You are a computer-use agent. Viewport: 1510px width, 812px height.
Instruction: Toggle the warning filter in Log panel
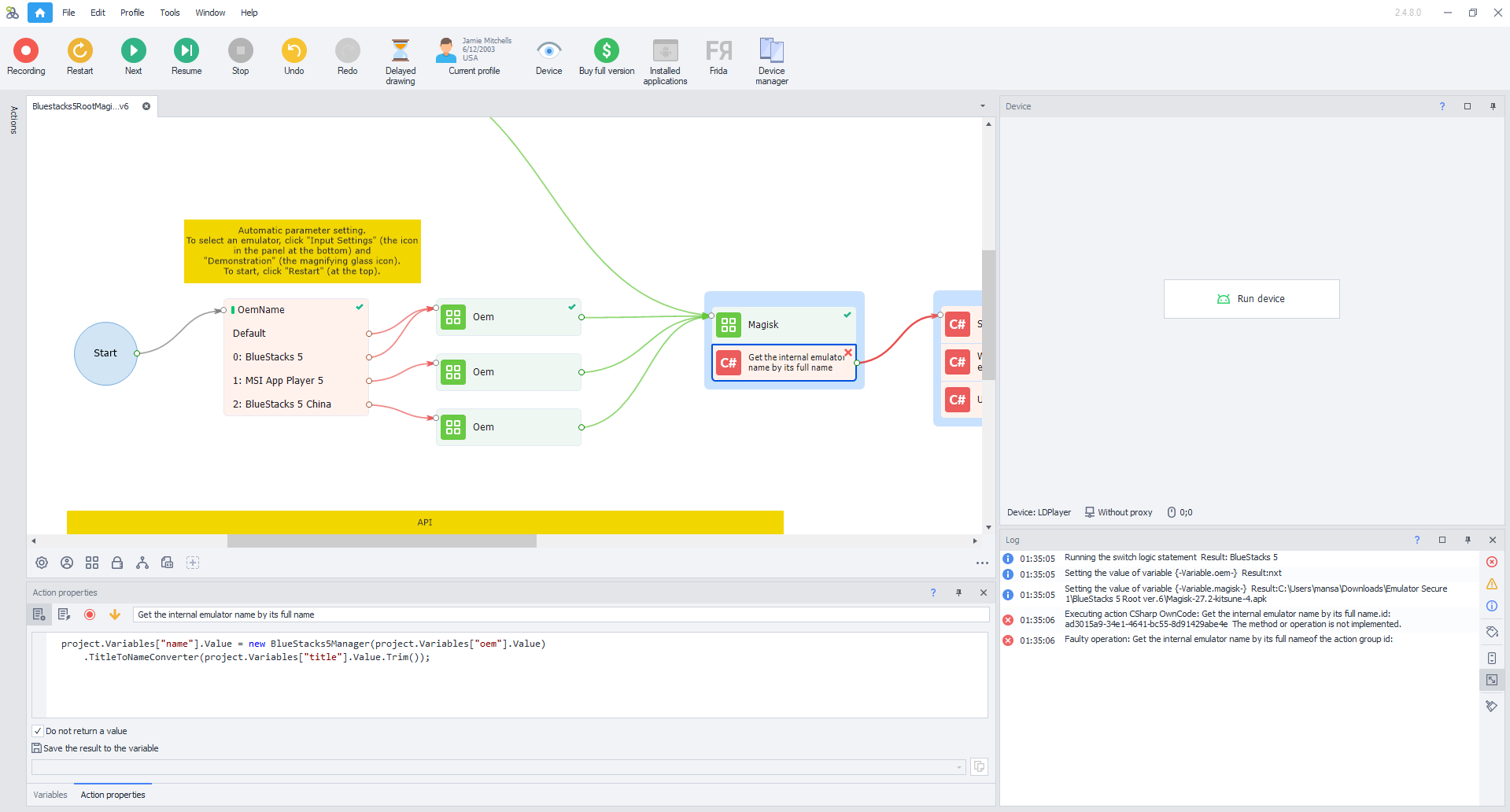(1491, 584)
